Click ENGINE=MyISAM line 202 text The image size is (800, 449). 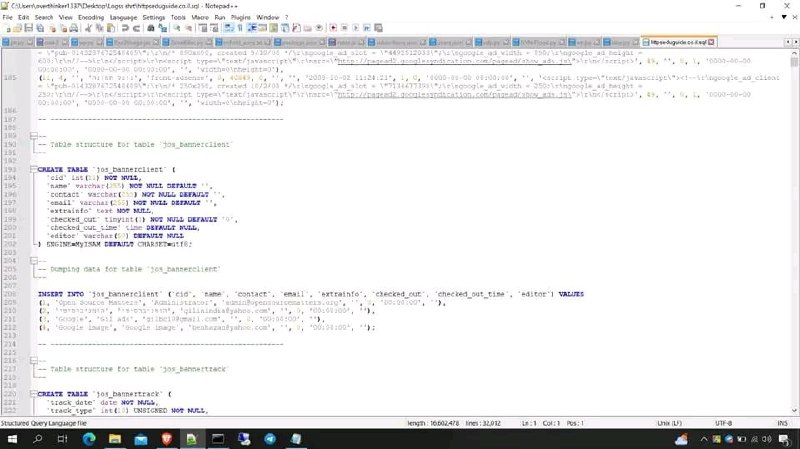(115, 244)
